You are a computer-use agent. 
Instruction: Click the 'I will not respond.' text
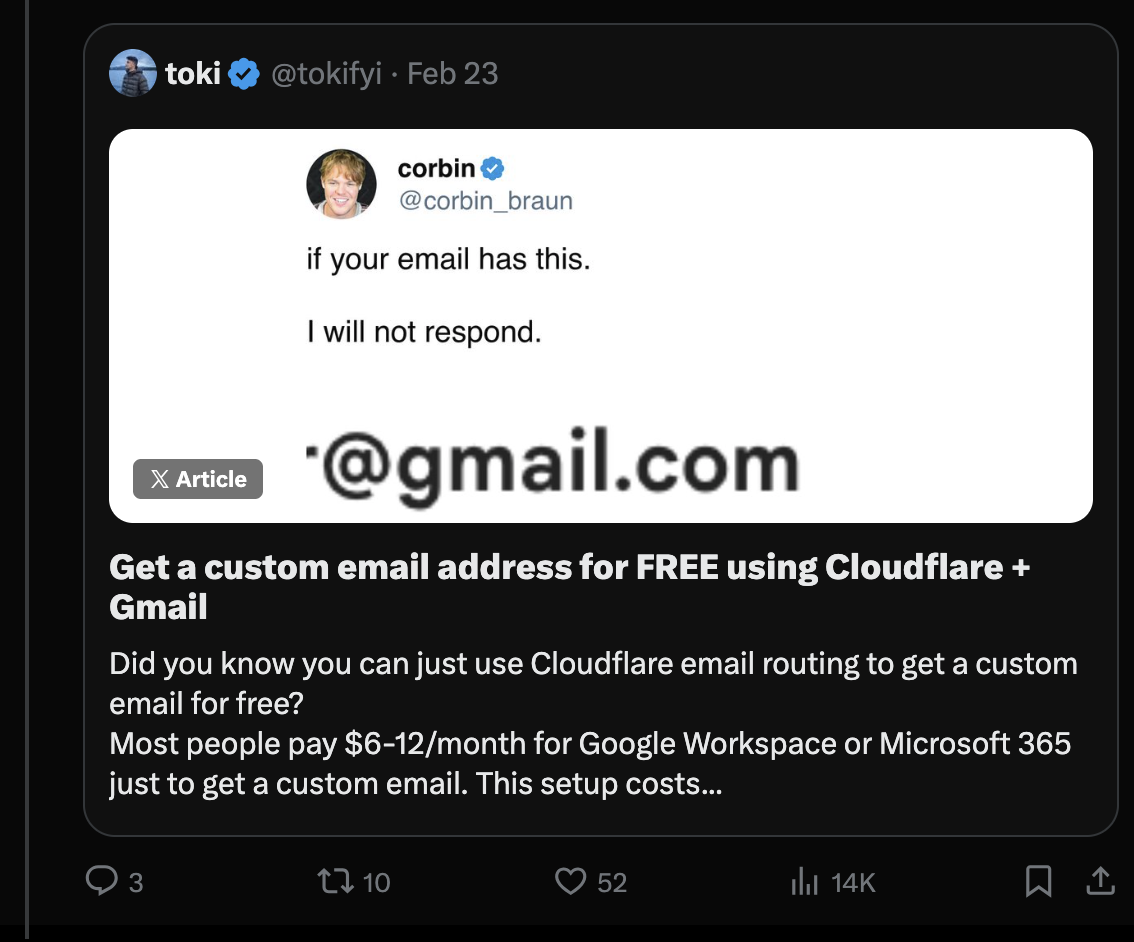[x=424, y=332]
